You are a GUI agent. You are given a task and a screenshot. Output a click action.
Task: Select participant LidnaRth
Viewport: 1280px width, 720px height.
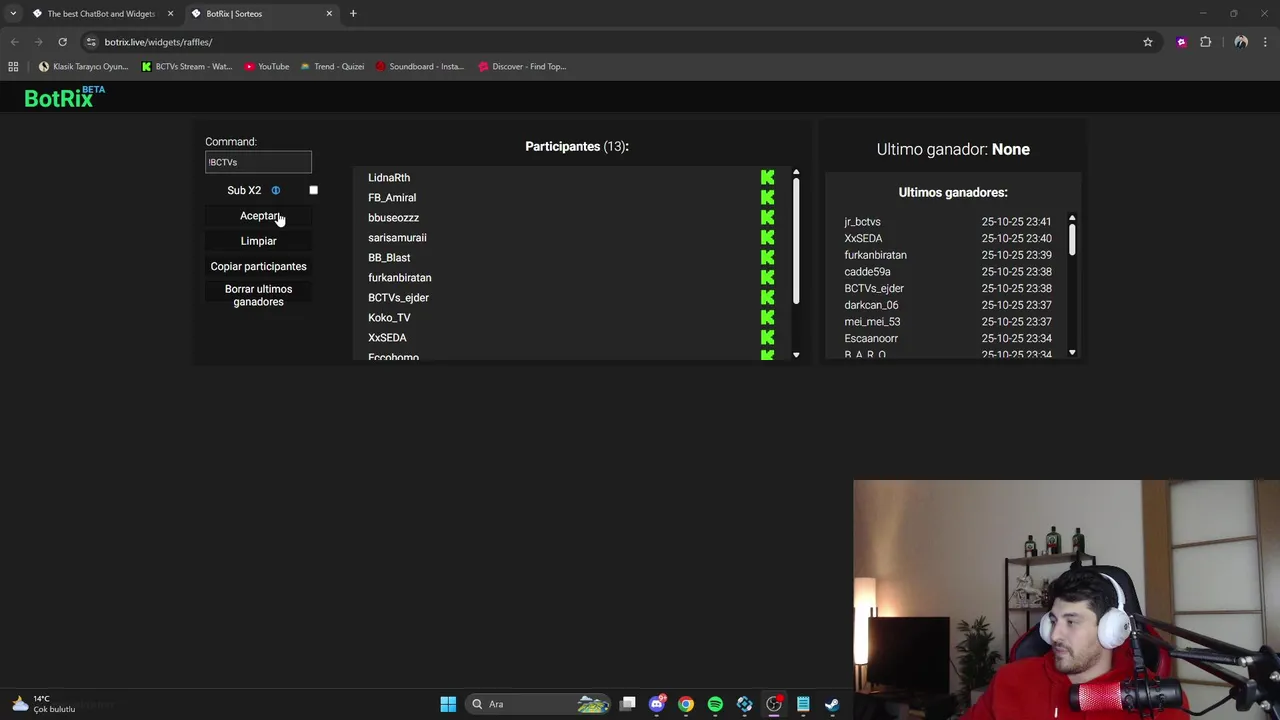tap(389, 177)
